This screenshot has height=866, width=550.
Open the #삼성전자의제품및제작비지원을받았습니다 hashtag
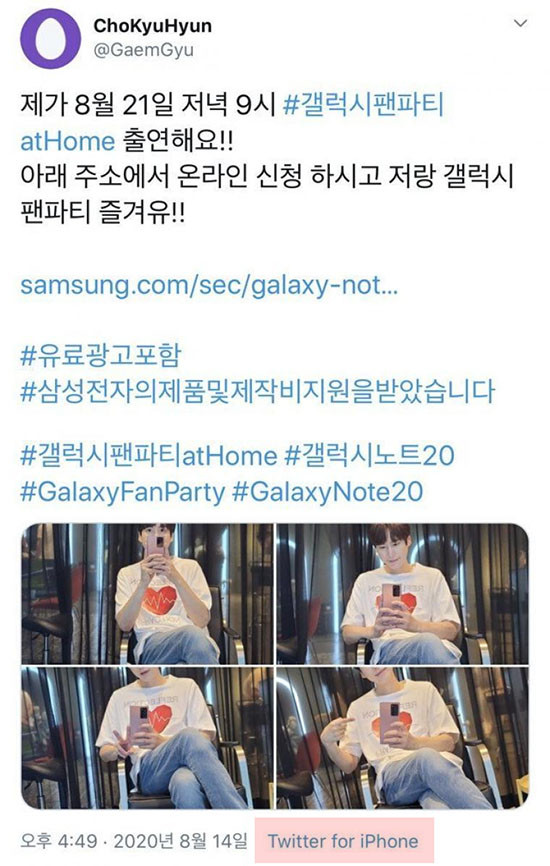257,390
